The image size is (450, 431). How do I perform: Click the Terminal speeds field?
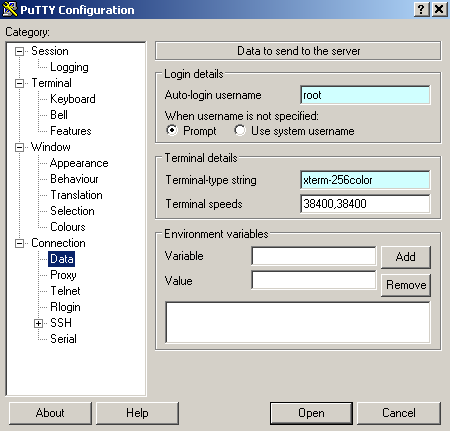365,204
